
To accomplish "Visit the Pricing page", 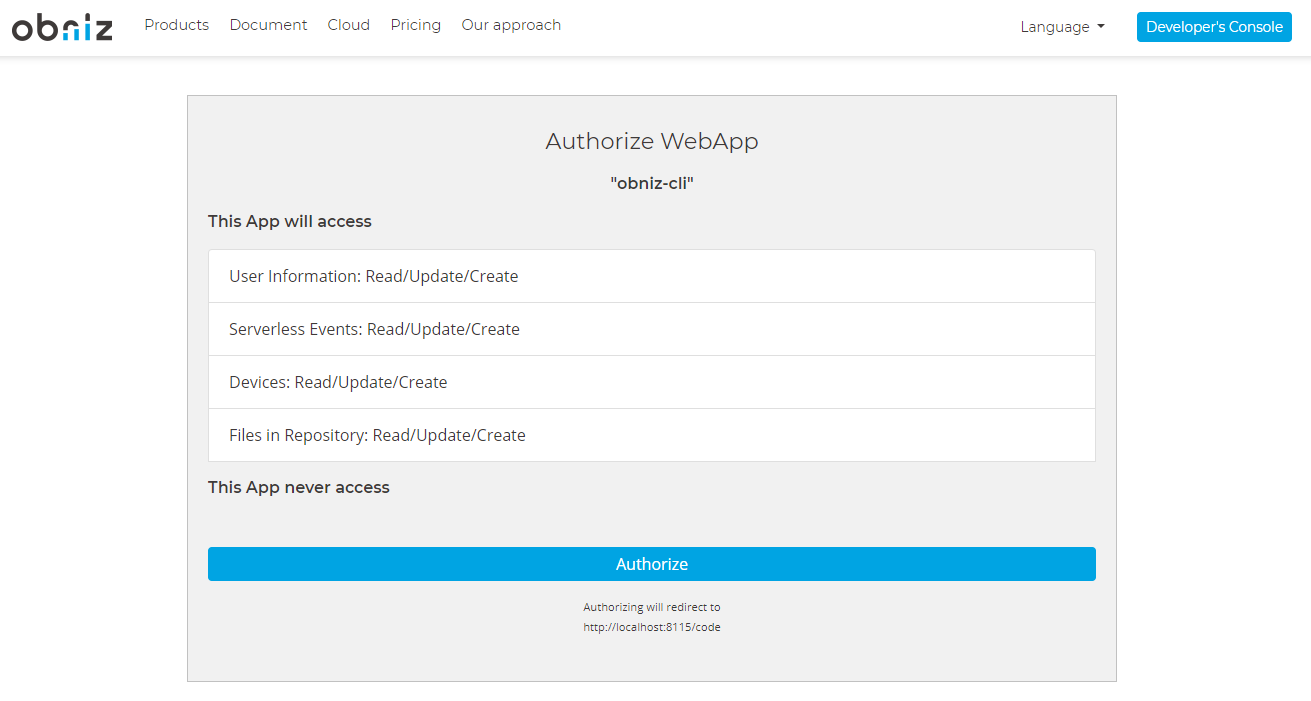I will click(x=415, y=25).
